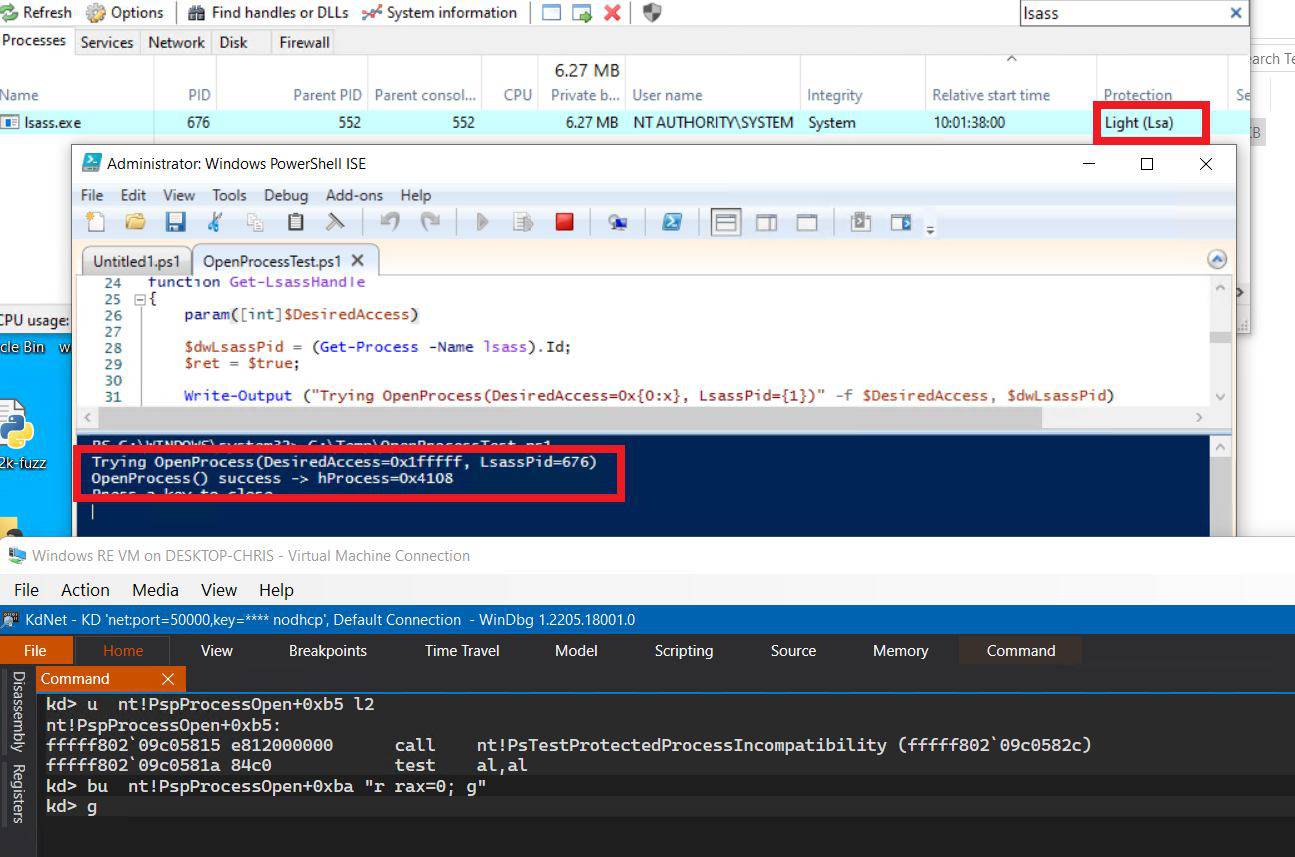1295x857 pixels.
Task: Stop the running PowerShell operation
Action: click(564, 222)
